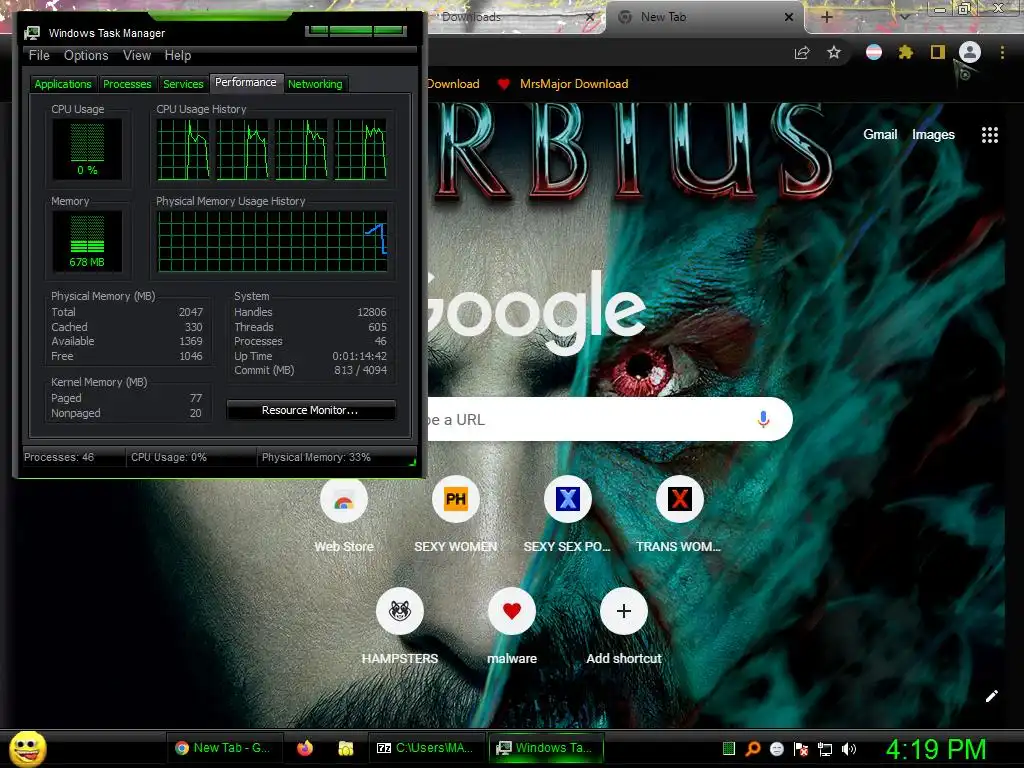1024x768 pixels.
Task: Open the blue X shortcut icon
Action: (568, 500)
